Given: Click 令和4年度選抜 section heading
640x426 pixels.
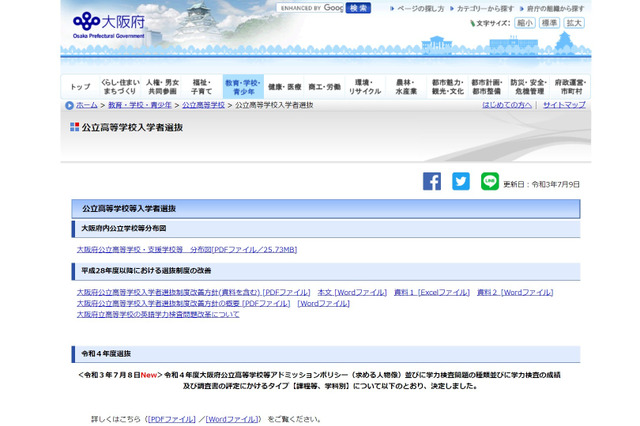Looking at the screenshot, I should click(106, 354).
